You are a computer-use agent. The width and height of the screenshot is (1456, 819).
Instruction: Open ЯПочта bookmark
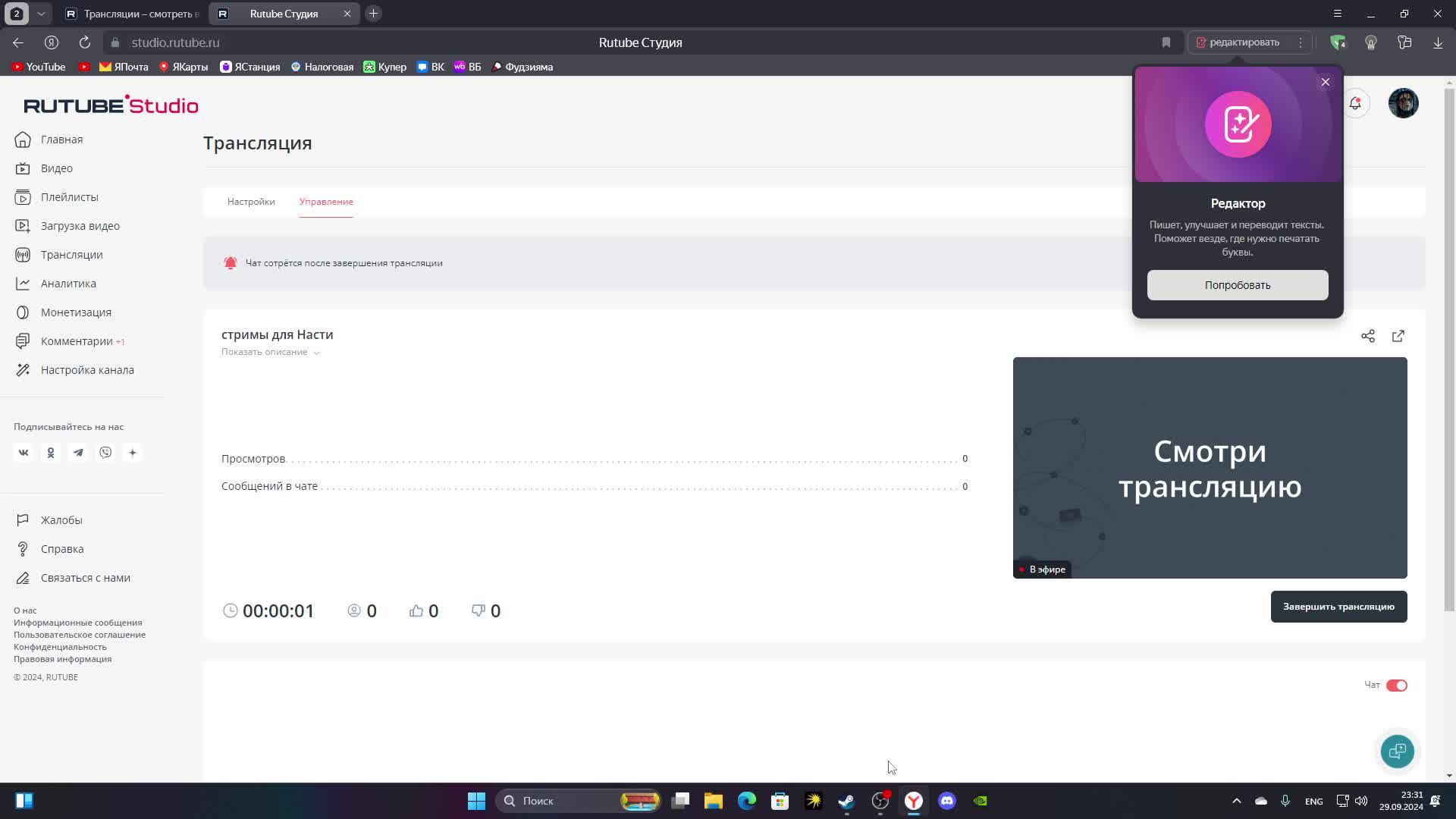[124, 67]
